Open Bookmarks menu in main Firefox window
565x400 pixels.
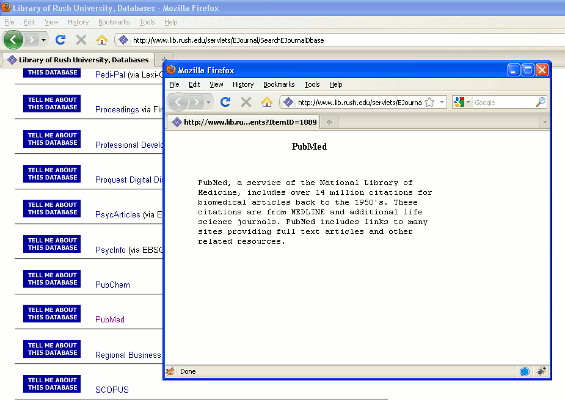(x=114, y=22)
